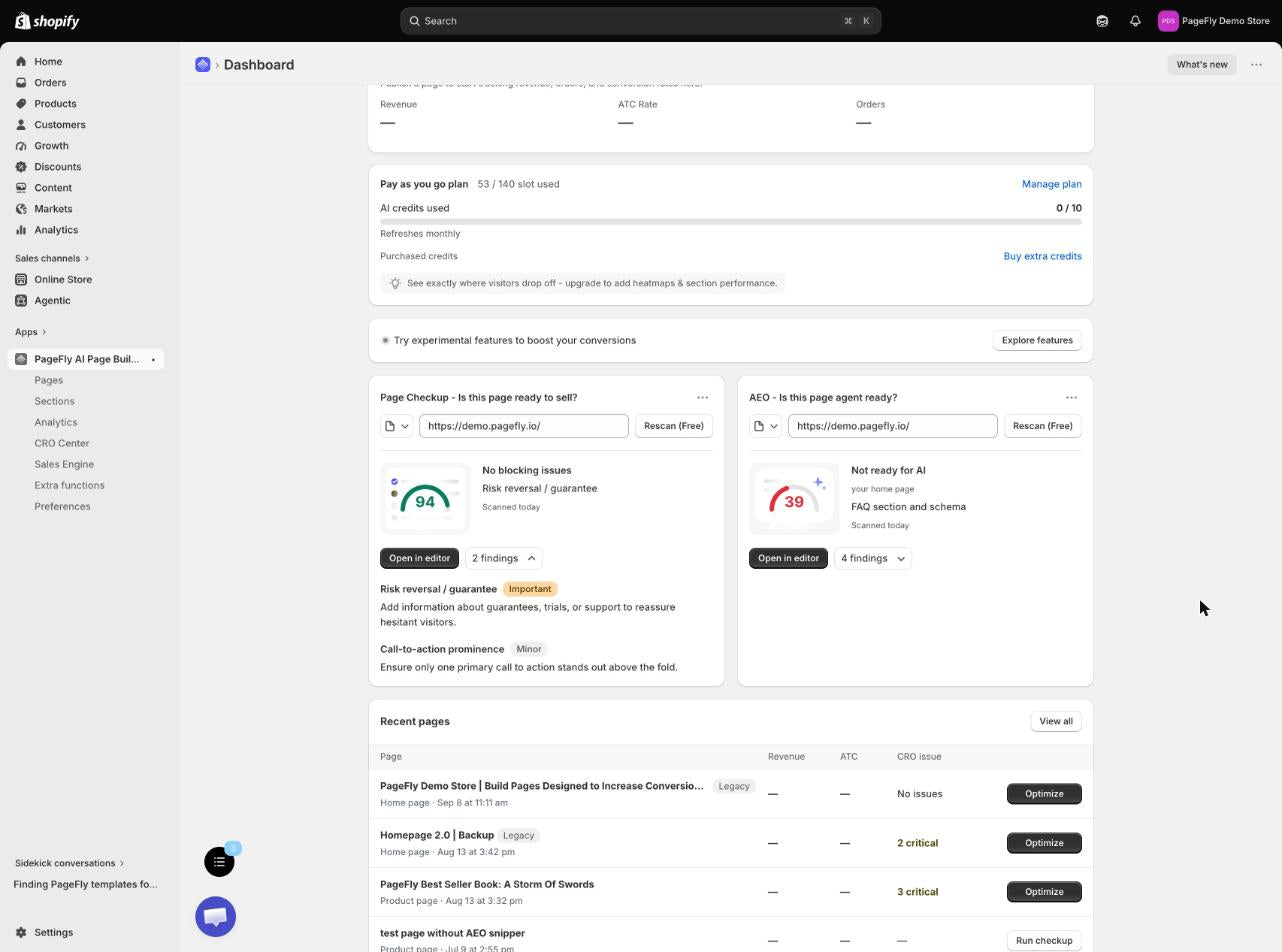Rescan the page in Page Checkup
The width and height of the screenshot is (1282, 952).
(674, 426)
